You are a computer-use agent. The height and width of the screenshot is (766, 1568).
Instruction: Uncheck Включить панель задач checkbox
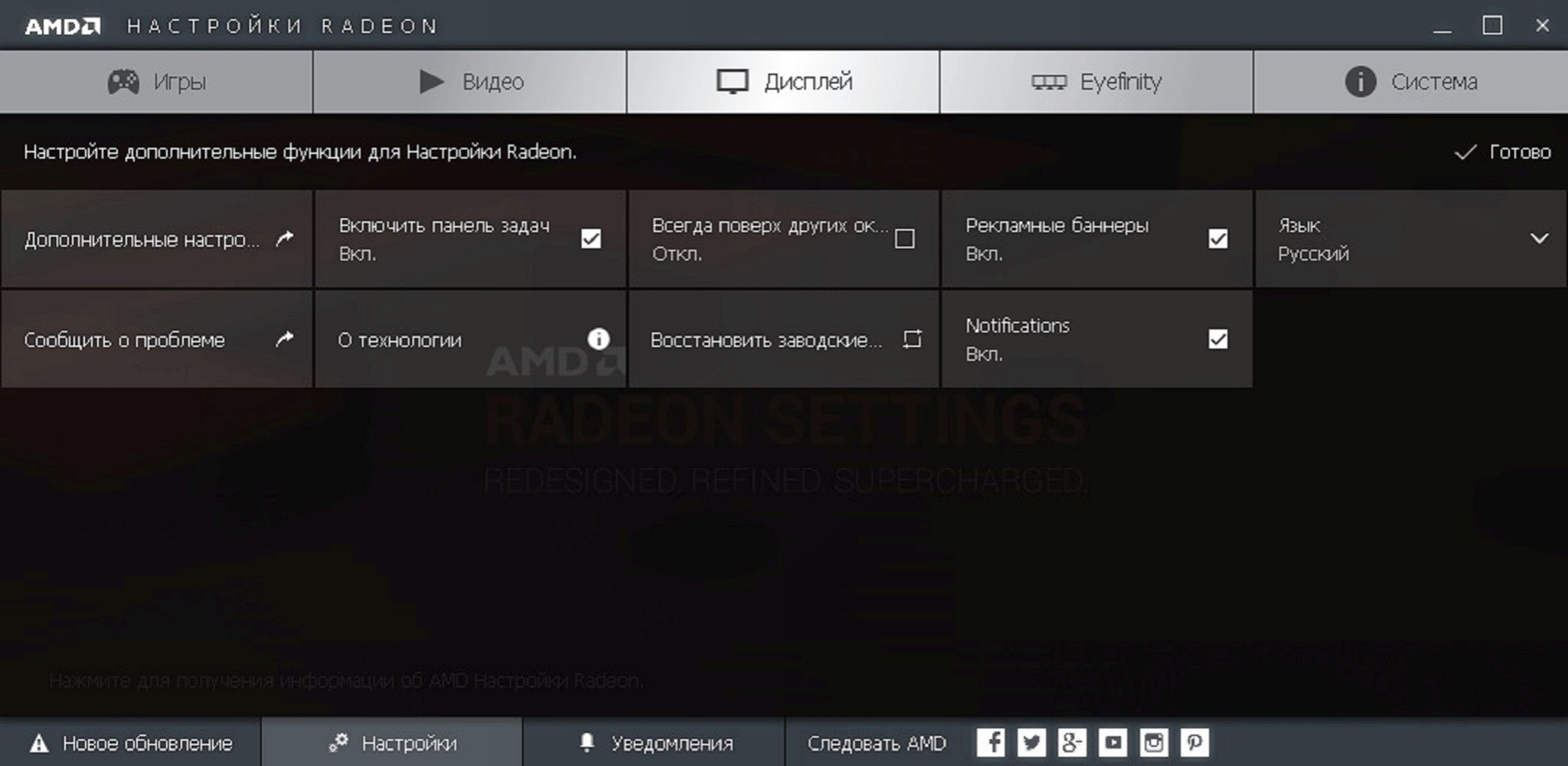[591, 239]
